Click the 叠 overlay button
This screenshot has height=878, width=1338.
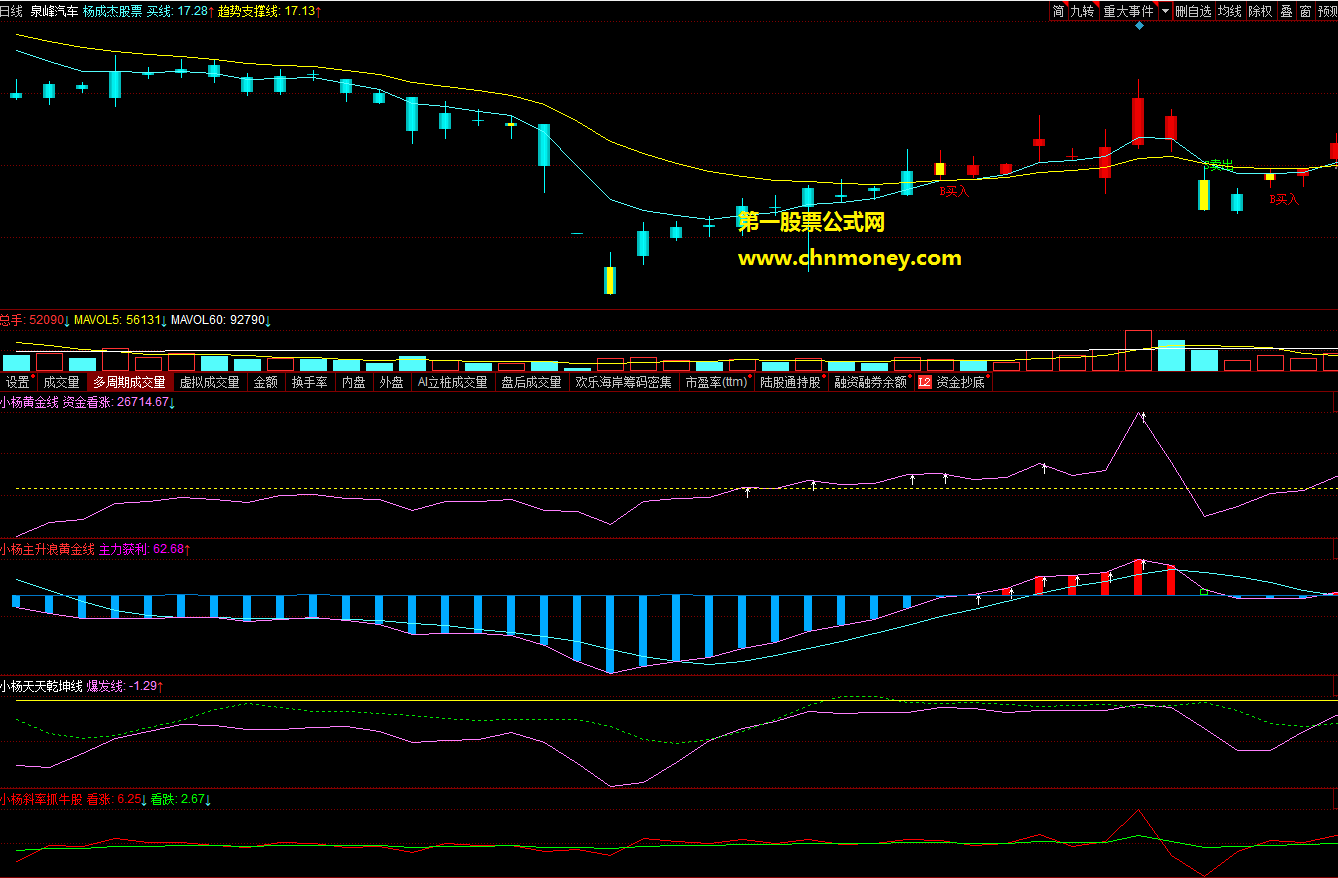coord(1286,11)
